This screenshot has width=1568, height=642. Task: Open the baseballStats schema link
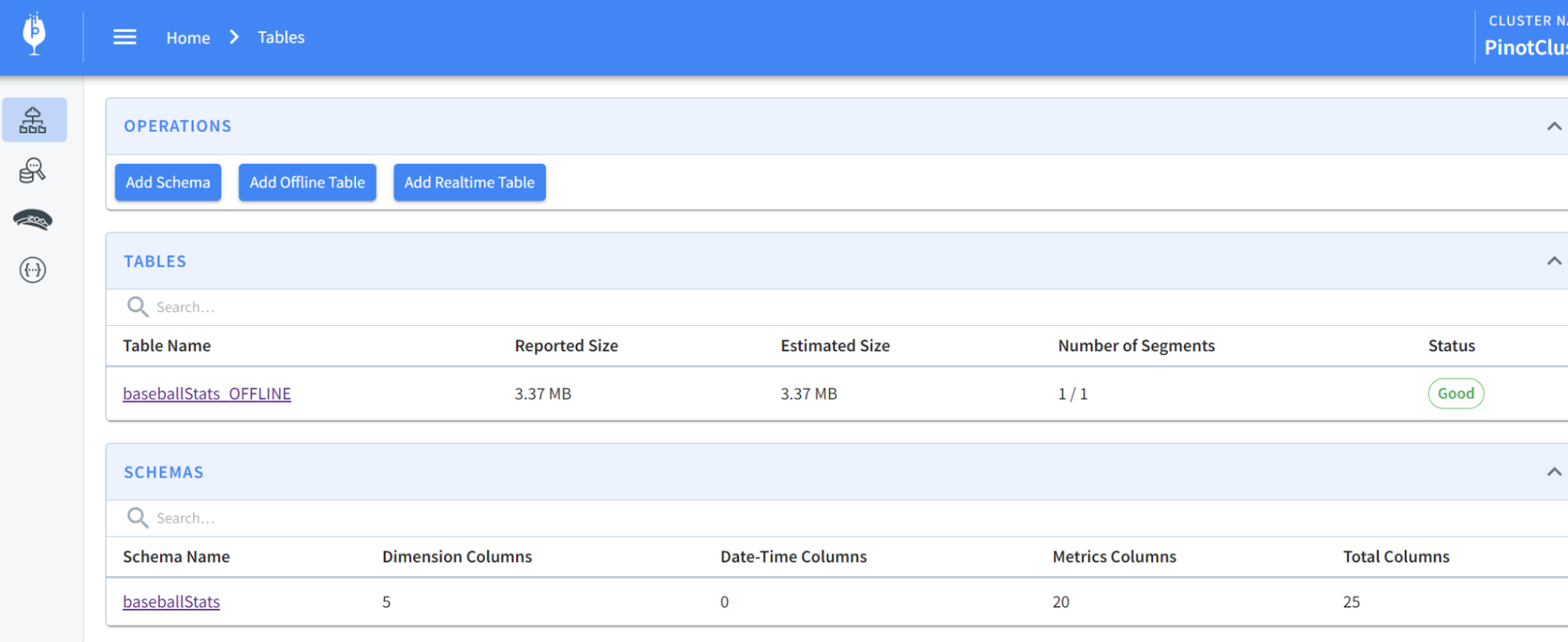(171, 601)
